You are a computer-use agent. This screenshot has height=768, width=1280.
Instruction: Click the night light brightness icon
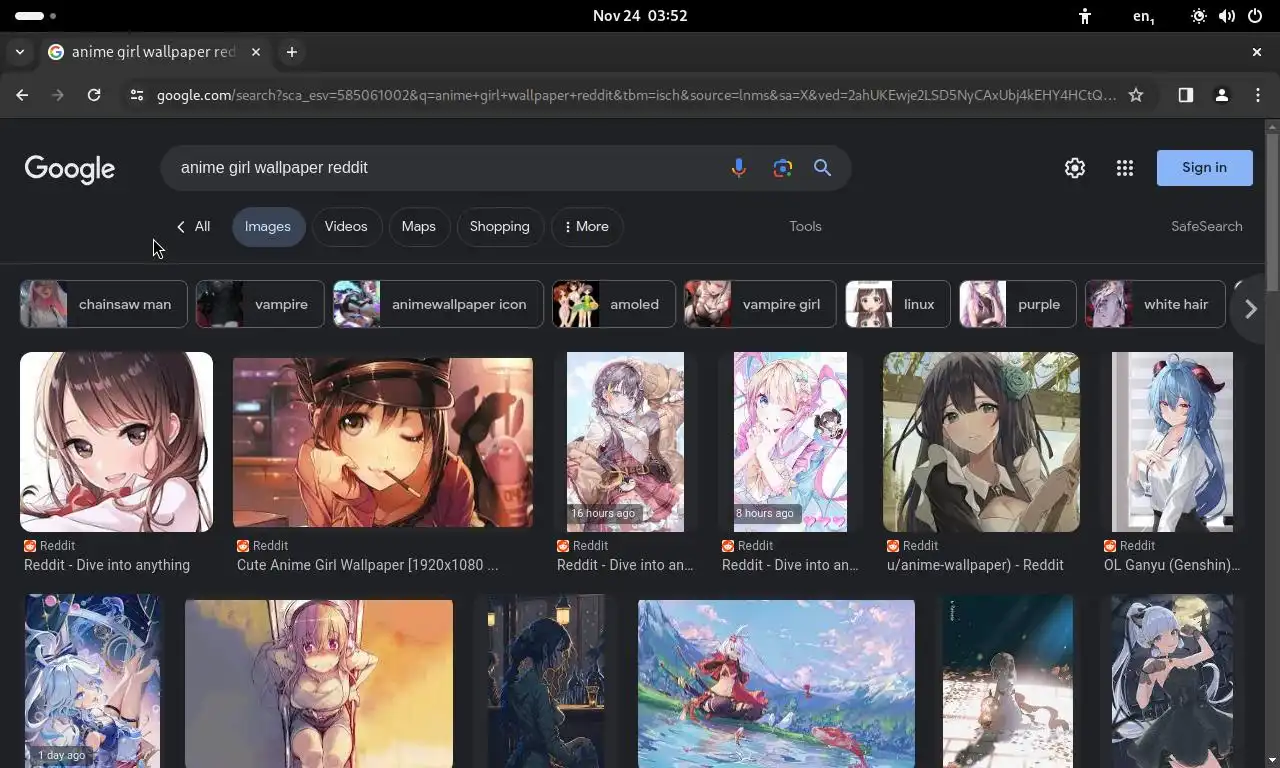(1199, 16)
